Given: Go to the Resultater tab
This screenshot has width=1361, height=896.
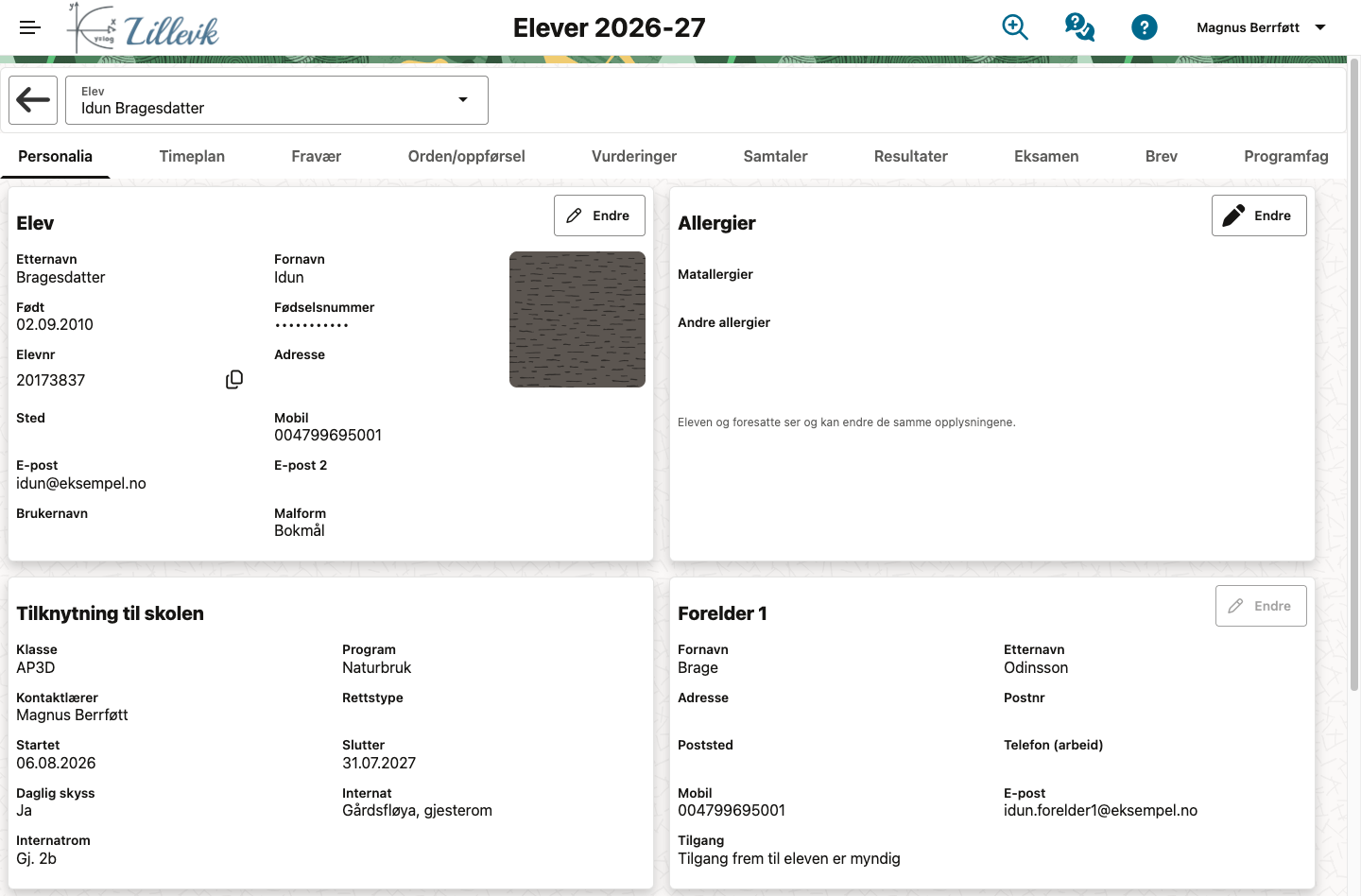Looking at the screenshot, I should point(911,157).
